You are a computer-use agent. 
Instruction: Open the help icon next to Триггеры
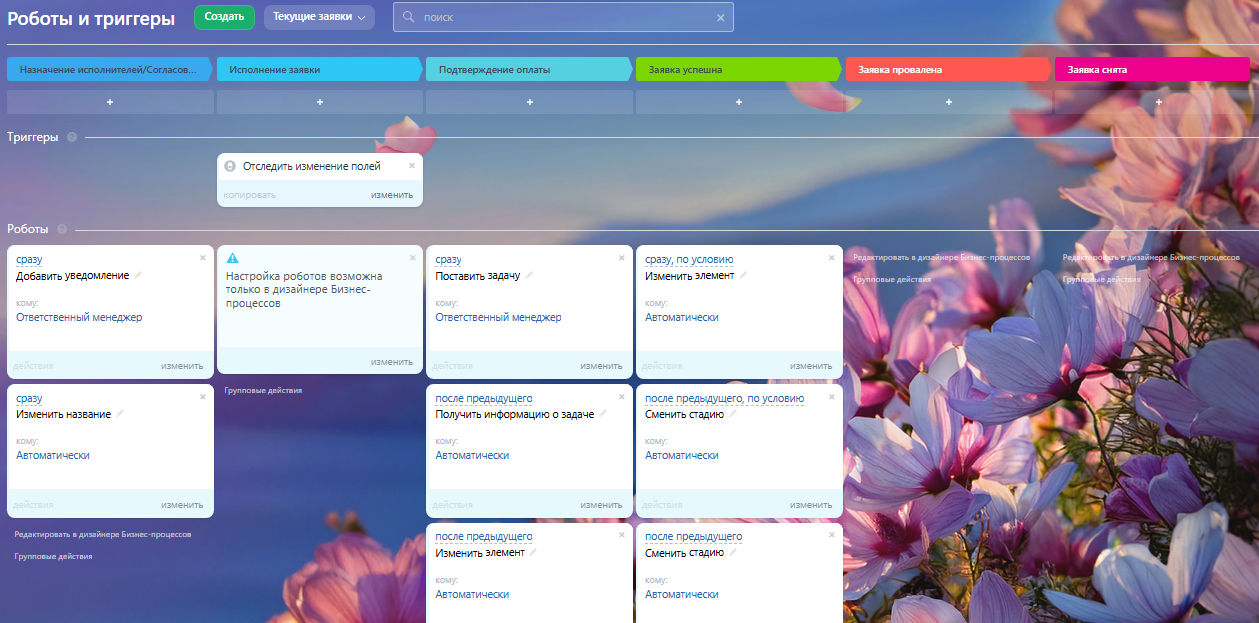(x=72, y=137)
